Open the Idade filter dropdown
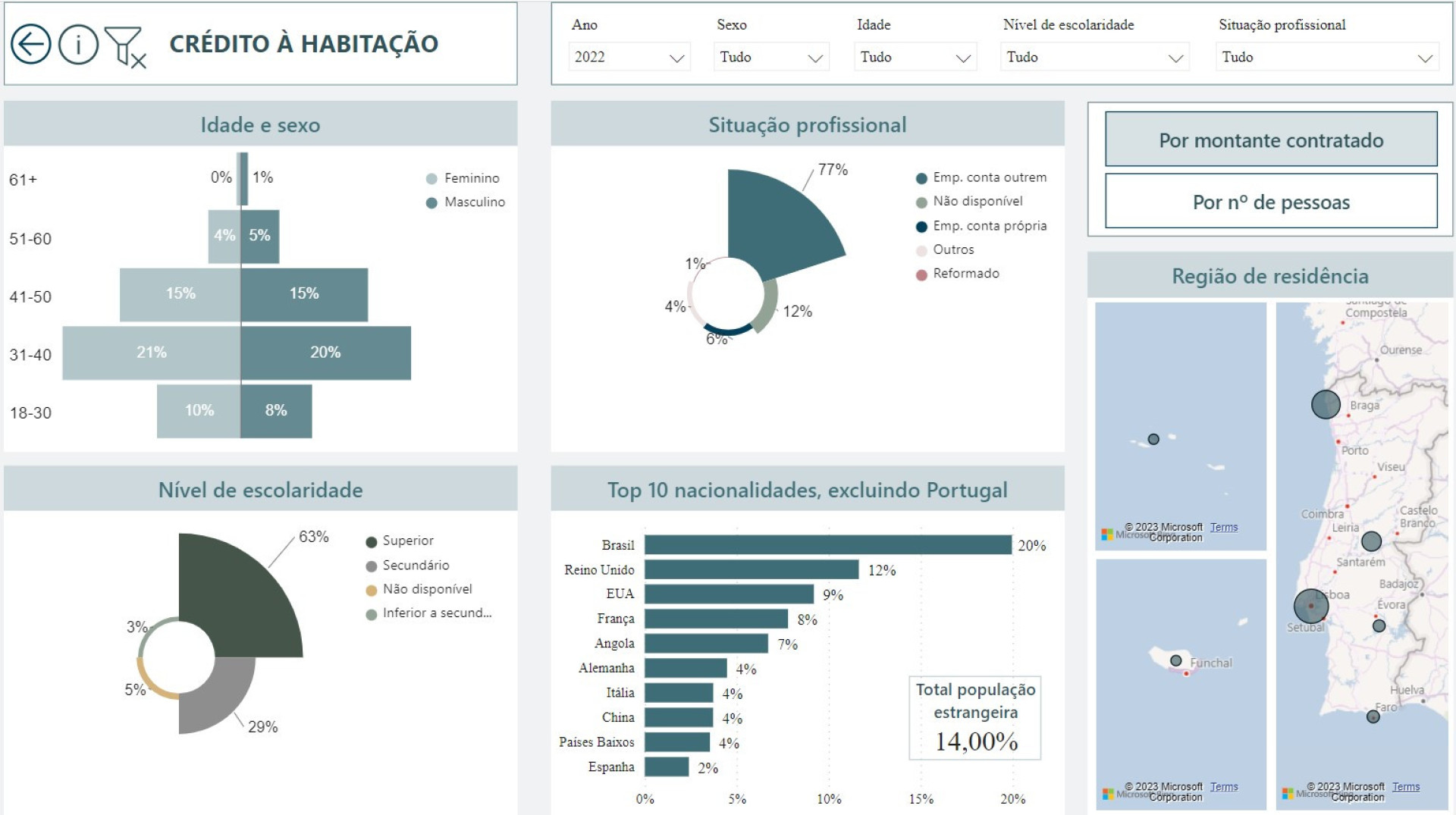The height and width of the screenshot is (815, 1456). coord(915,58)
